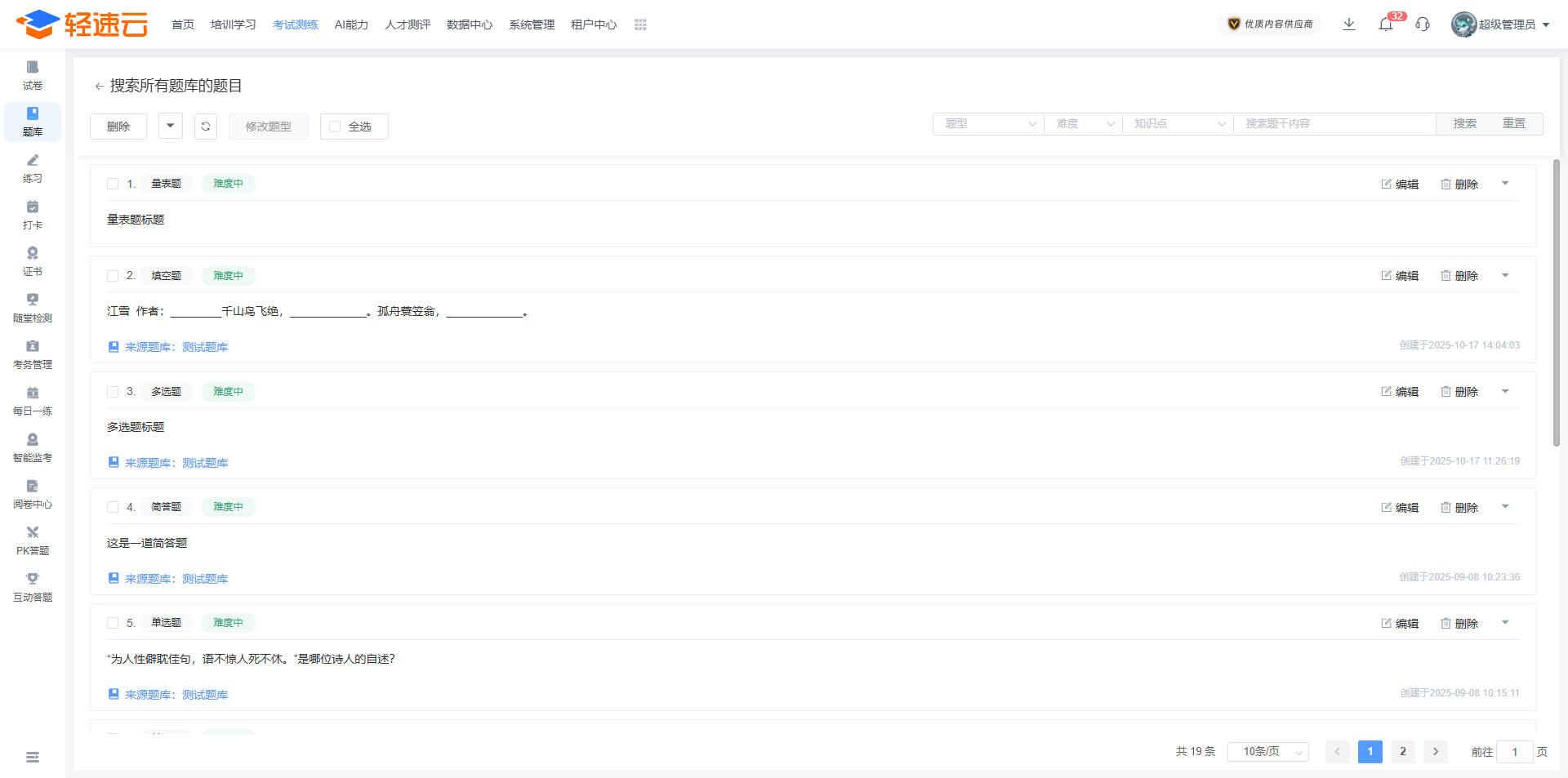Open the notification bell icon
The width and height of the screenshot is (1568, 778).
(1386, 24)
